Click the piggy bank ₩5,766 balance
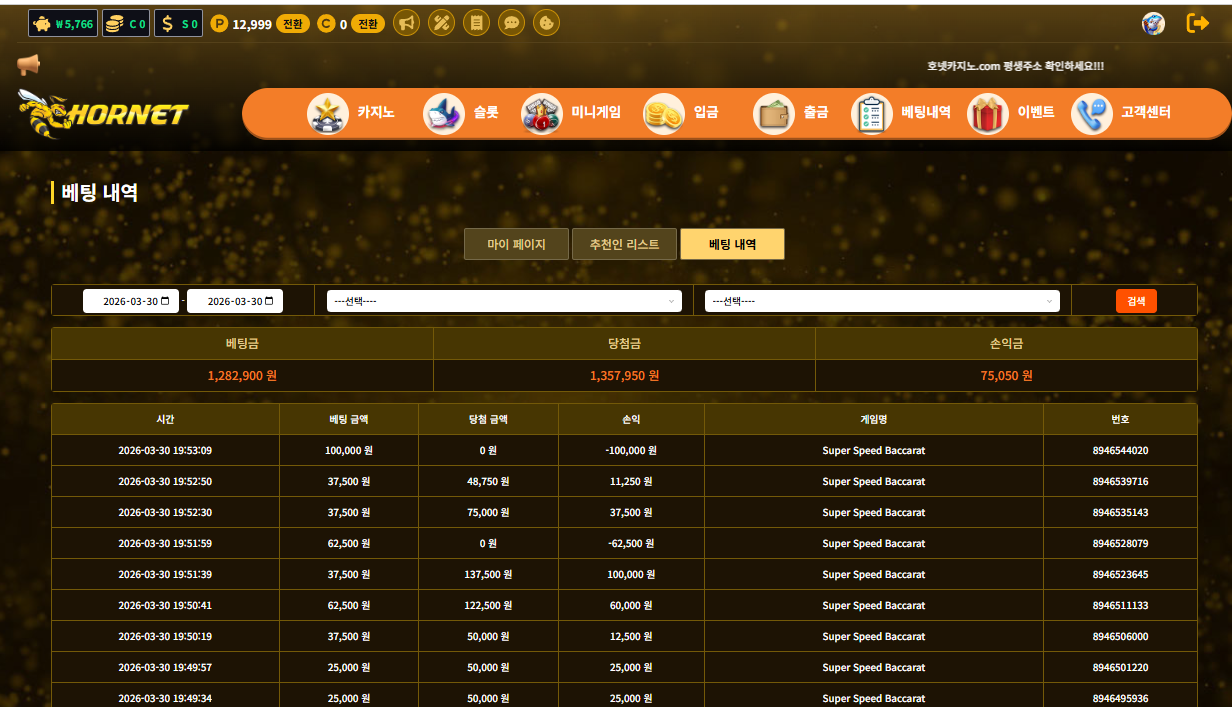 pyautogui.click(x=63, y=23)
